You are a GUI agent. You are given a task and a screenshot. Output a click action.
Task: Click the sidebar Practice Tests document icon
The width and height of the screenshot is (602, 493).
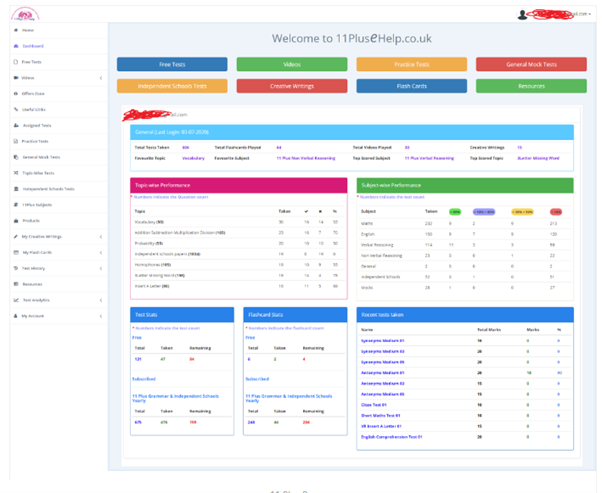[x=16, y=141]
